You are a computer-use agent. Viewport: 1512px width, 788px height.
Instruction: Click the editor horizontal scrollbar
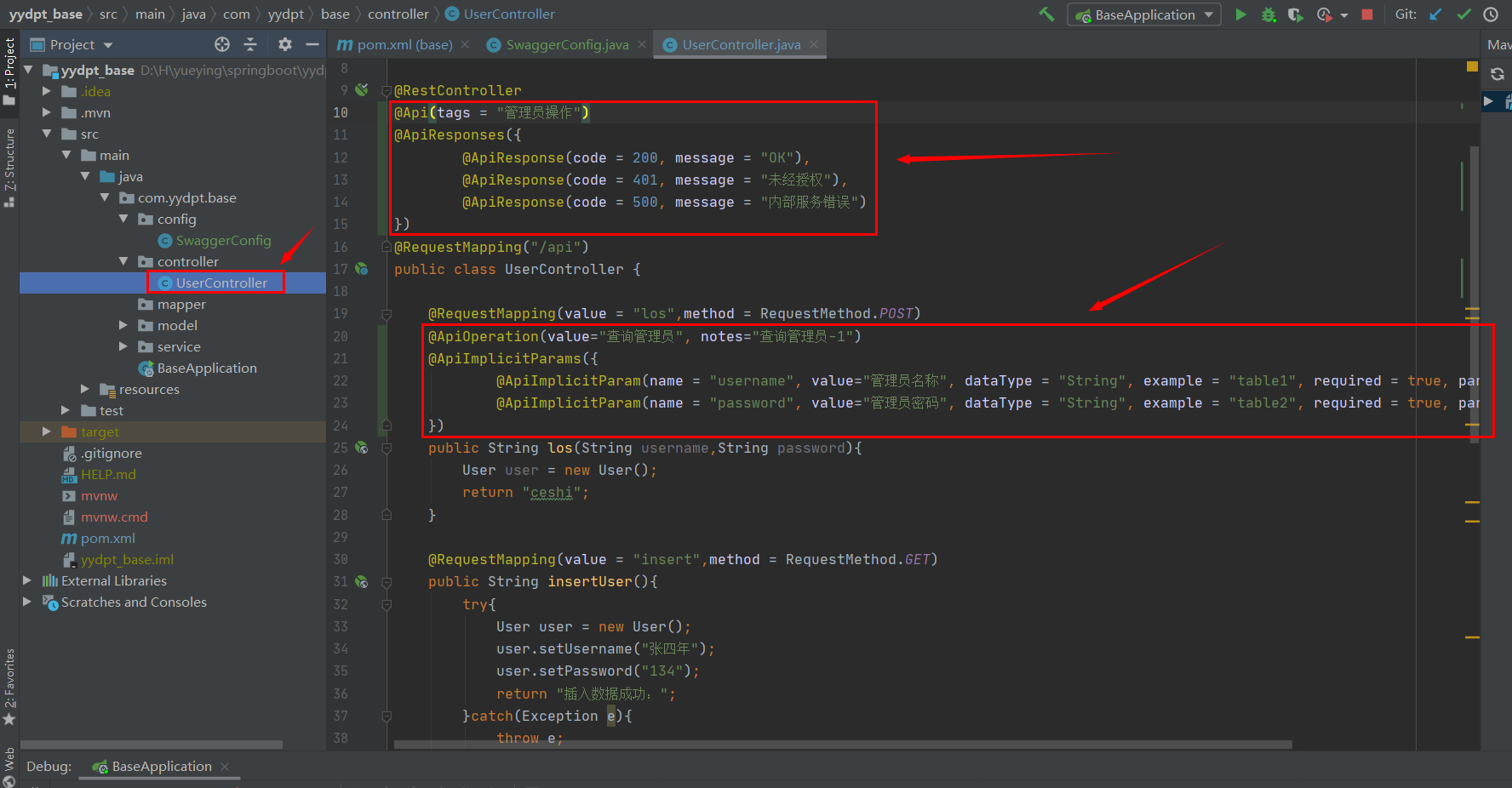(843, 745)
